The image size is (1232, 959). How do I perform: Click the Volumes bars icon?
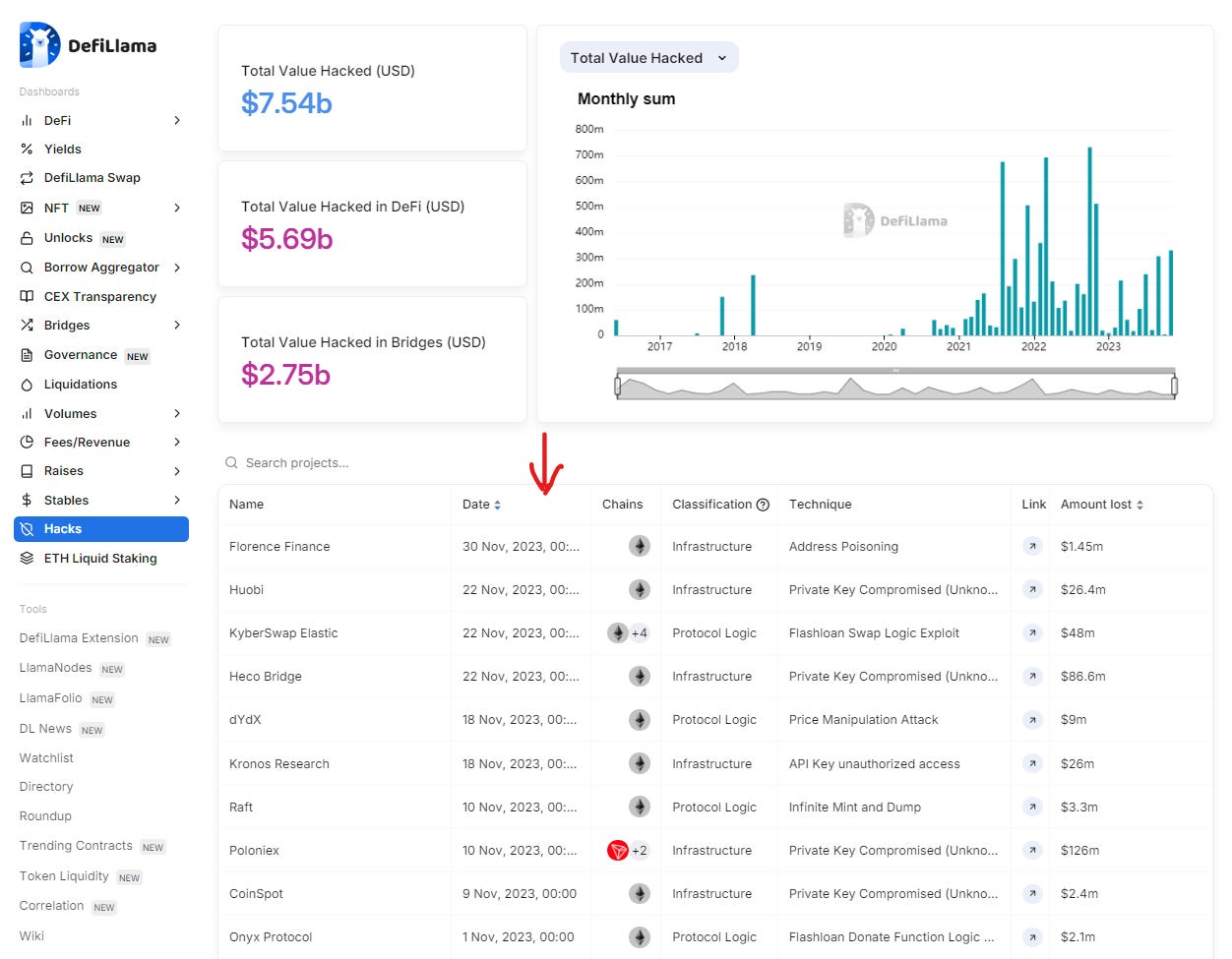coord(27,413)
